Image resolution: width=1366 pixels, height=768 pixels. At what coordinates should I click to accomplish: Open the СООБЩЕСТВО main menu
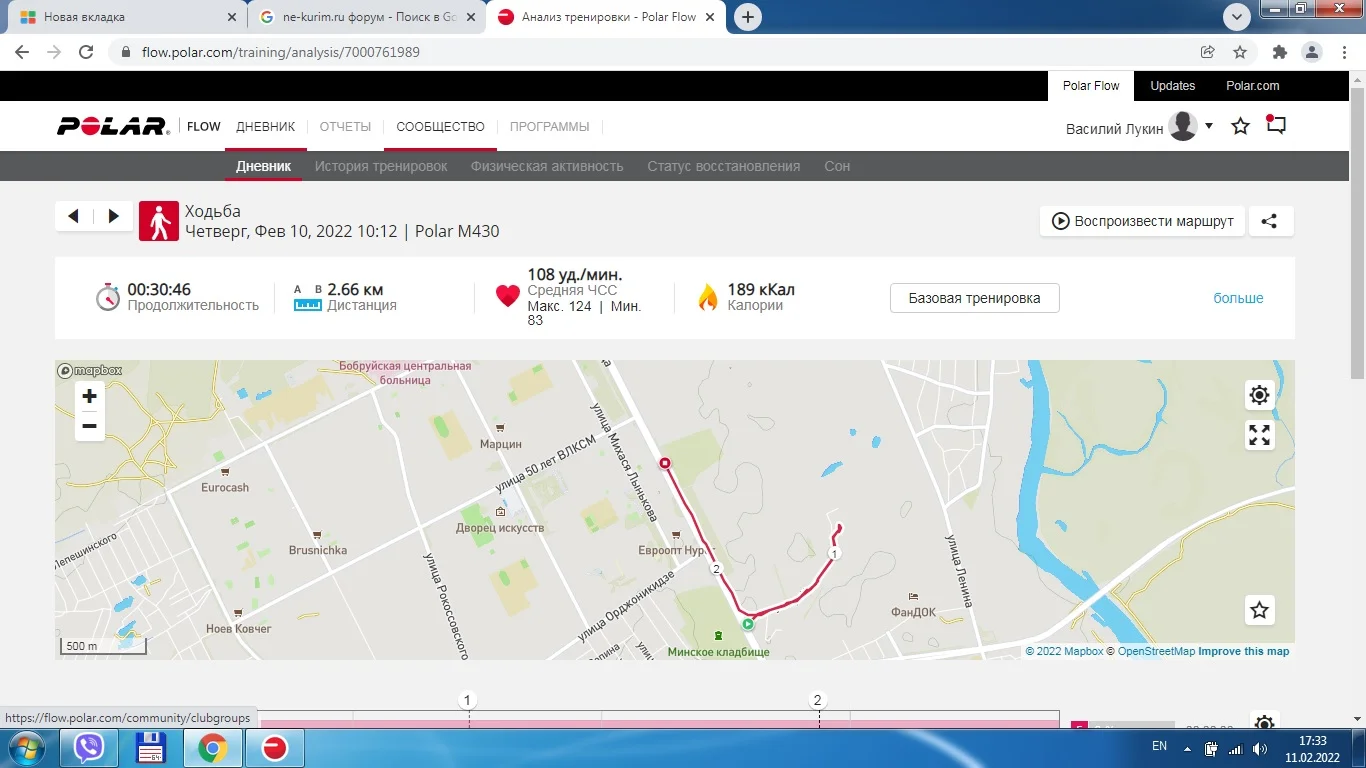pyautogui.click(x=440, y=127)
